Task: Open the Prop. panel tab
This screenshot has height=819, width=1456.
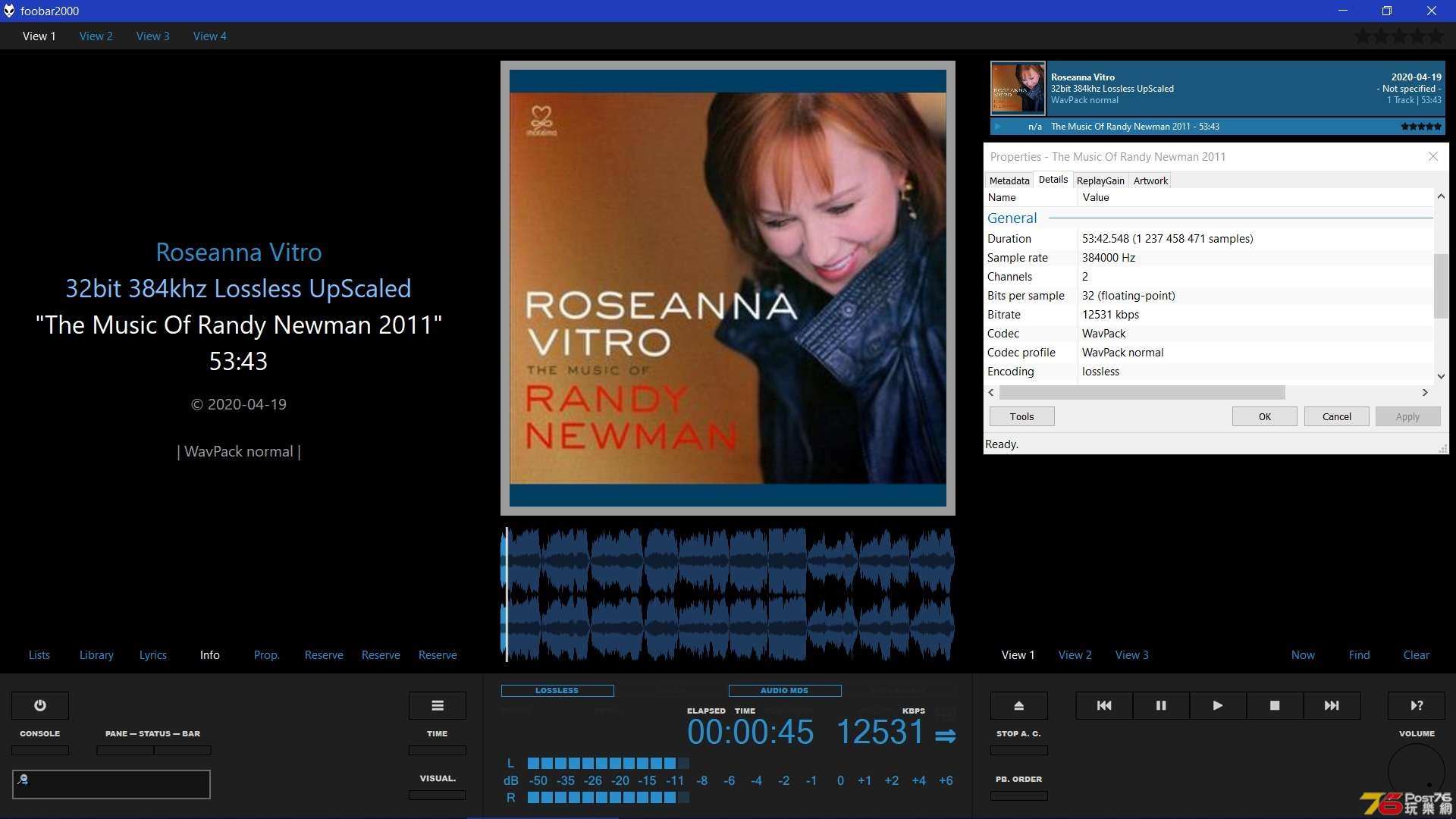Action: [x=267, y=655]
